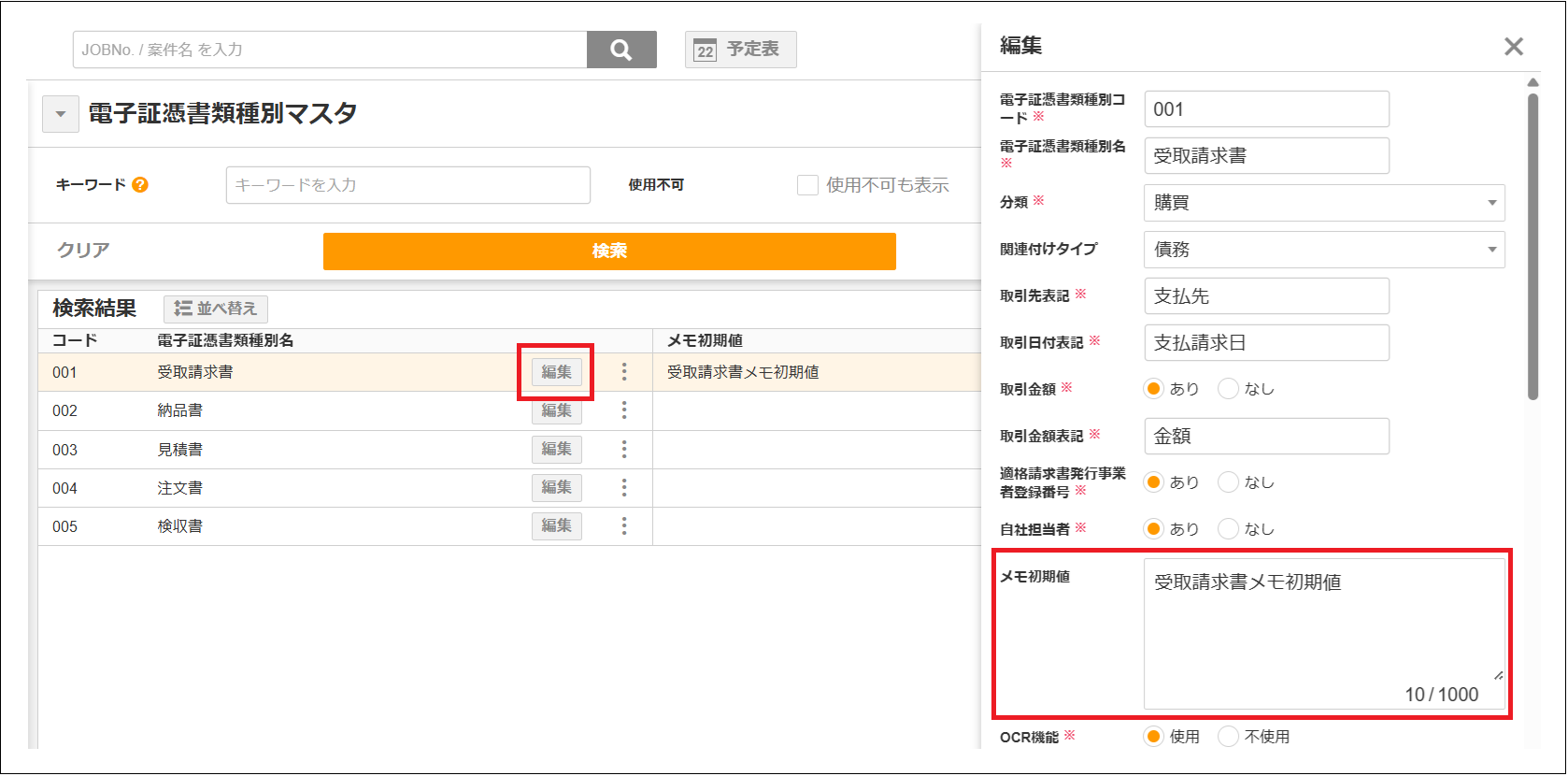Open three-dot menu for row 001
Screen dimensions: 1568x776
point(624,372)
